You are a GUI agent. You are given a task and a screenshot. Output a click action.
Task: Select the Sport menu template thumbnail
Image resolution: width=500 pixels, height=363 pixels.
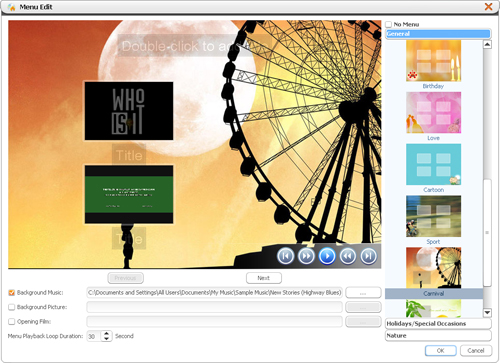433,216
